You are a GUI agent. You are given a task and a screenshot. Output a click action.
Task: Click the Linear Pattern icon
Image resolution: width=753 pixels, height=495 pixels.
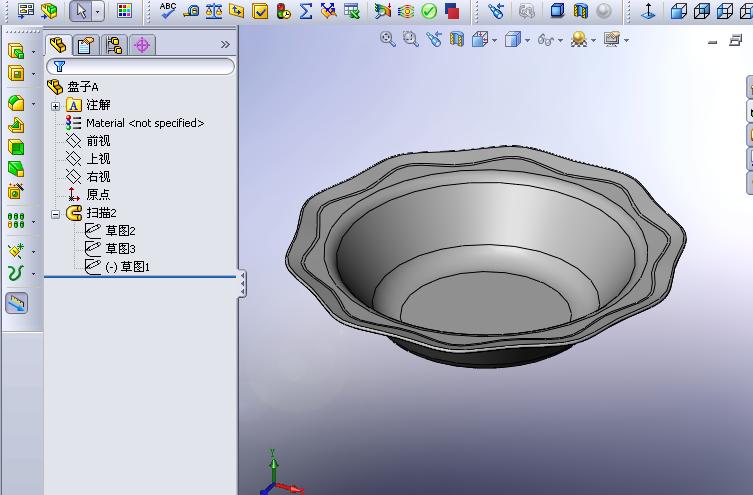[x=16, y=220]
